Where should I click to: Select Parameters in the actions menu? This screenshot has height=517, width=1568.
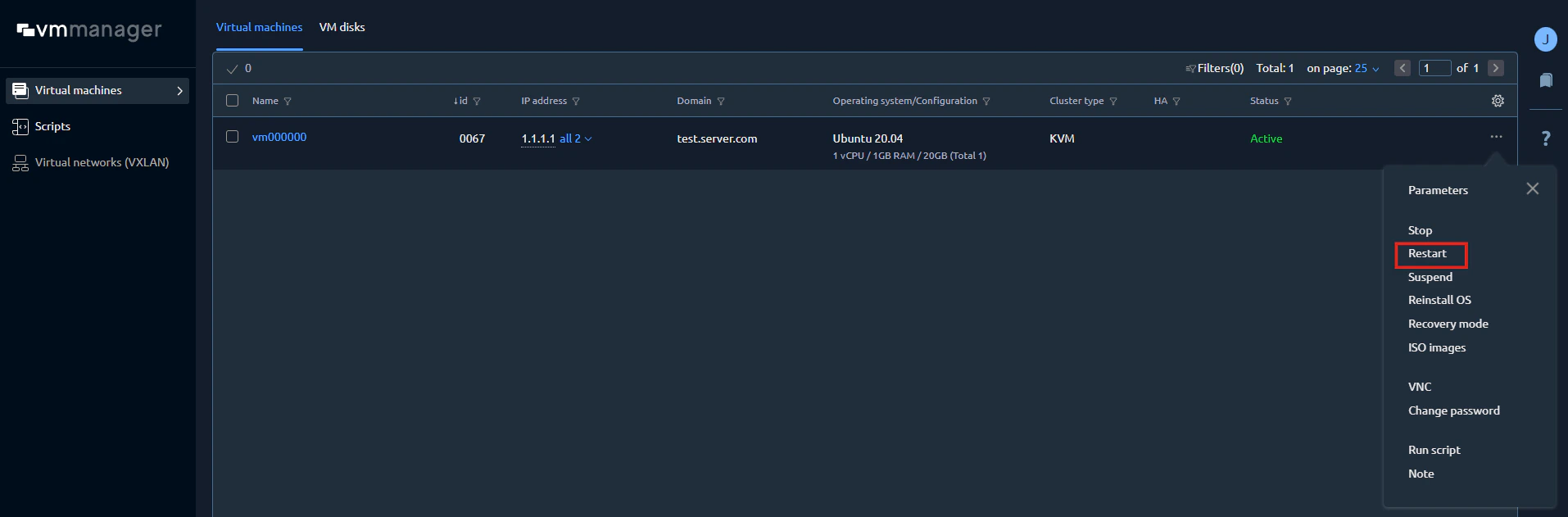(x=1438, y=190)
